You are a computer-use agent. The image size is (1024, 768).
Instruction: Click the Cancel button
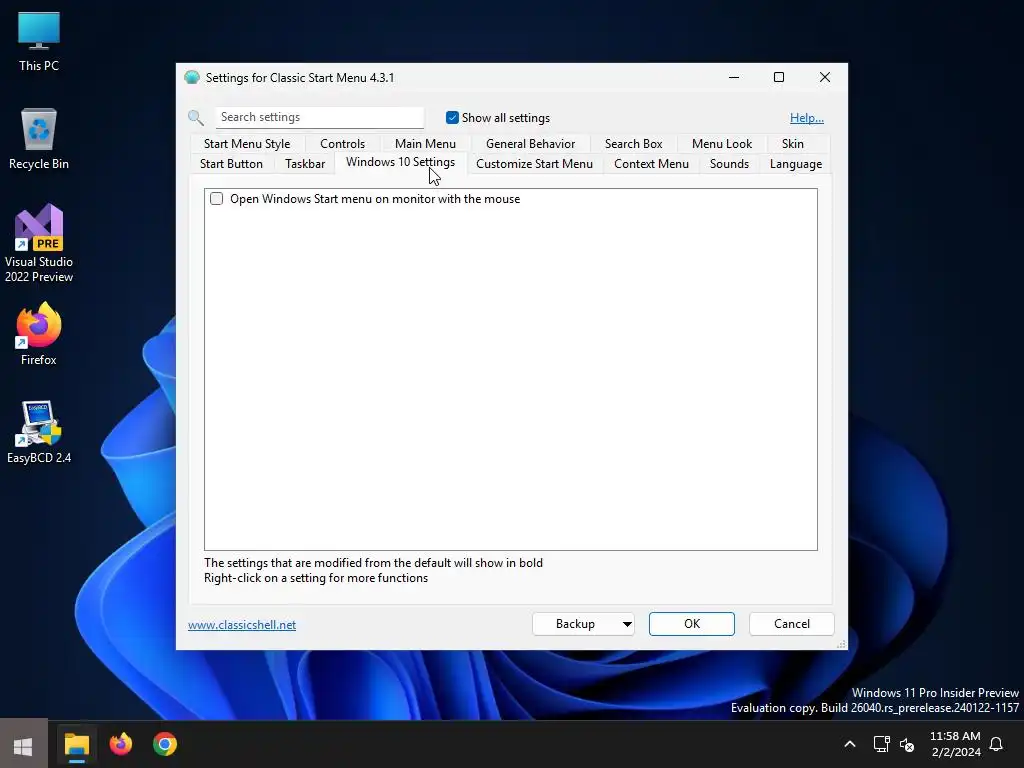coord(792,624)
